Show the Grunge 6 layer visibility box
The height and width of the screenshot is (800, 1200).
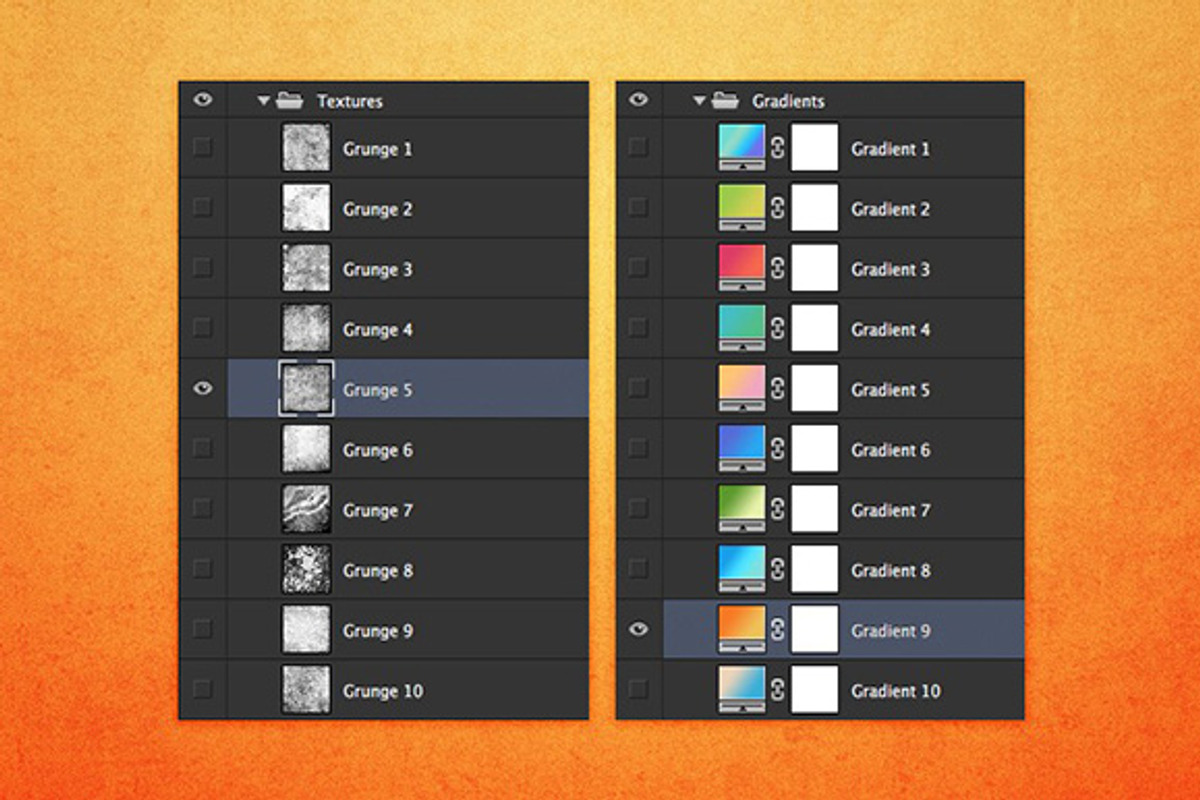pos(203,449)
